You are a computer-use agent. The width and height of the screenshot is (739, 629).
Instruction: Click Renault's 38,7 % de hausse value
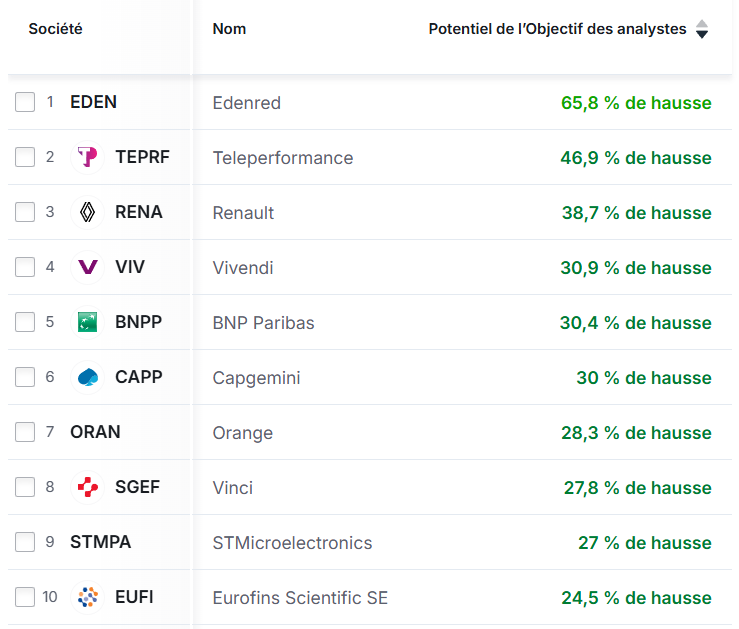click(636, 213)
